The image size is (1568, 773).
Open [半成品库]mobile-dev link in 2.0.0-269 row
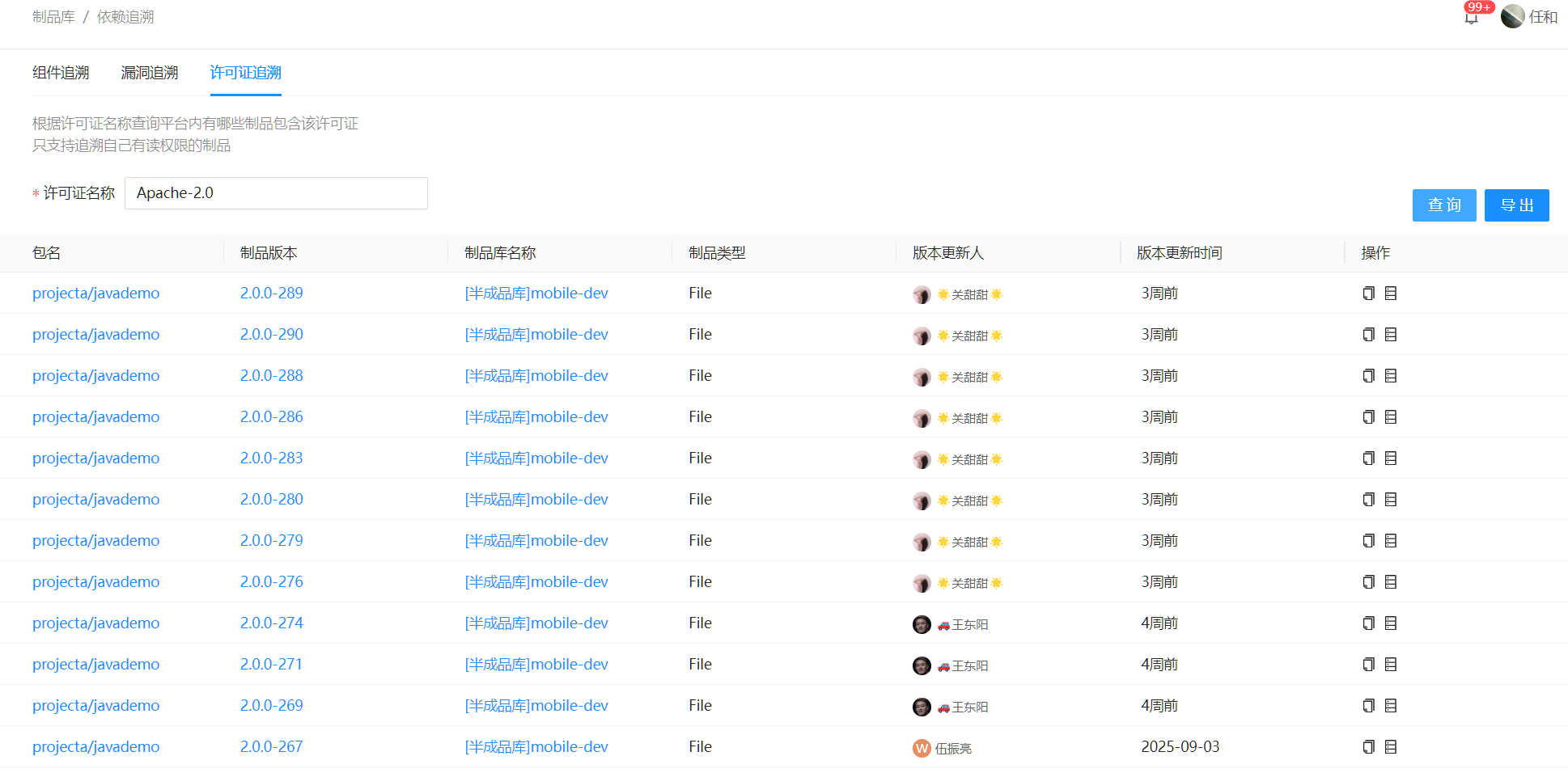[x=536, y=706]
